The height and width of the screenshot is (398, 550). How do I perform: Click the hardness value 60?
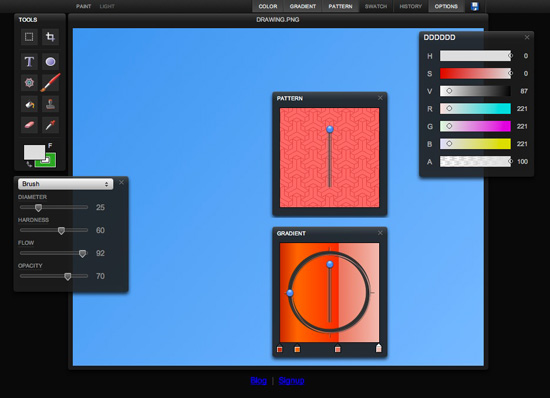pyautogui.click(x=100, y=230)
